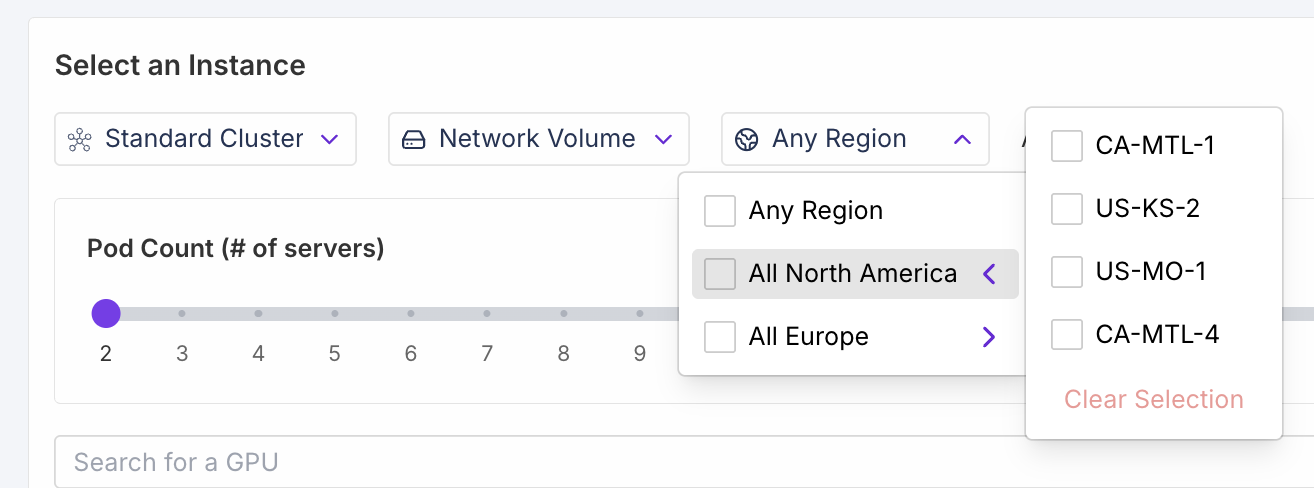Click the Standard Cluster network icon
The width and height of the screenshot is (1314, 488).
[80, 139]
